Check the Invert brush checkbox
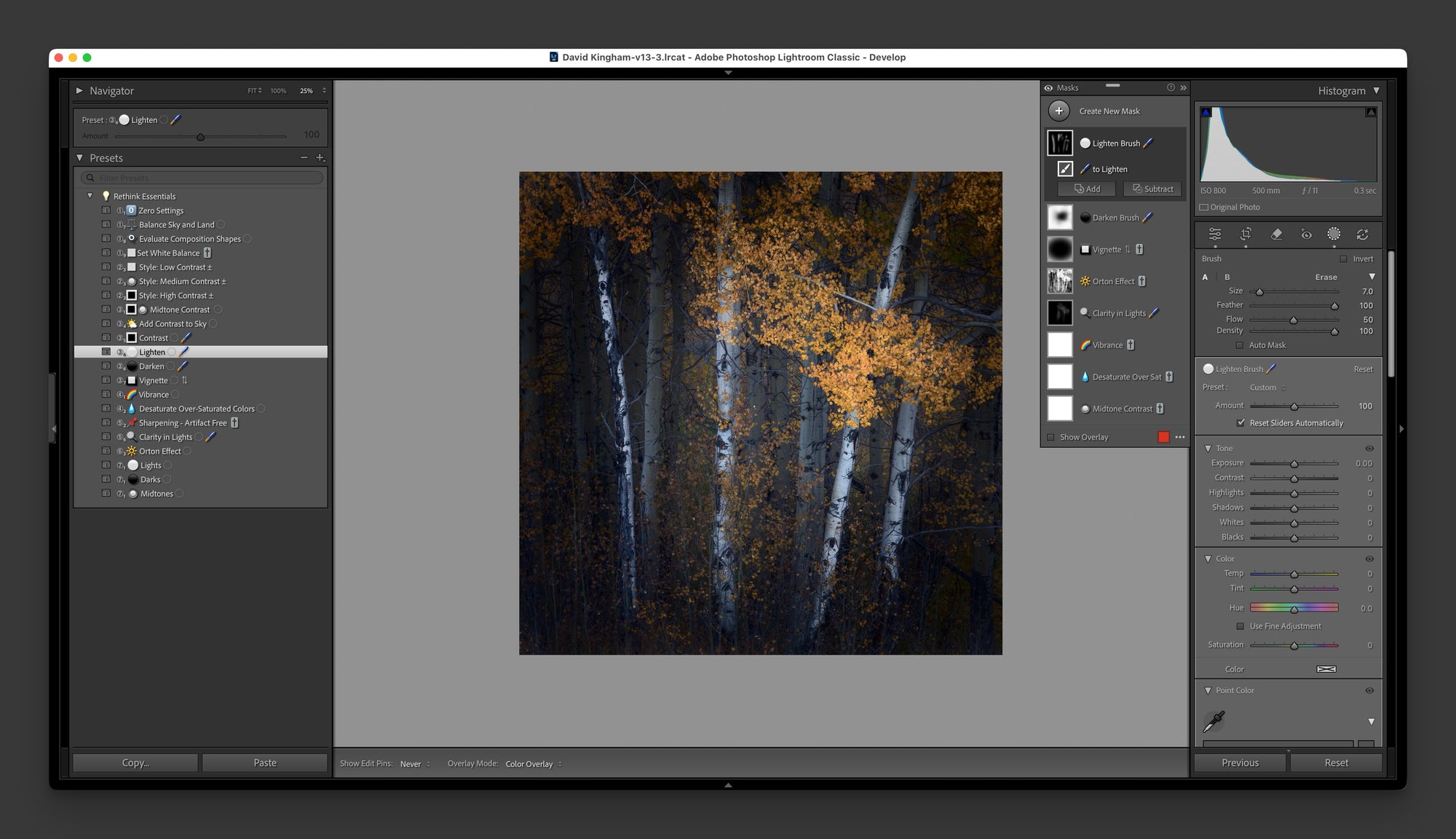 [1343, 259]
